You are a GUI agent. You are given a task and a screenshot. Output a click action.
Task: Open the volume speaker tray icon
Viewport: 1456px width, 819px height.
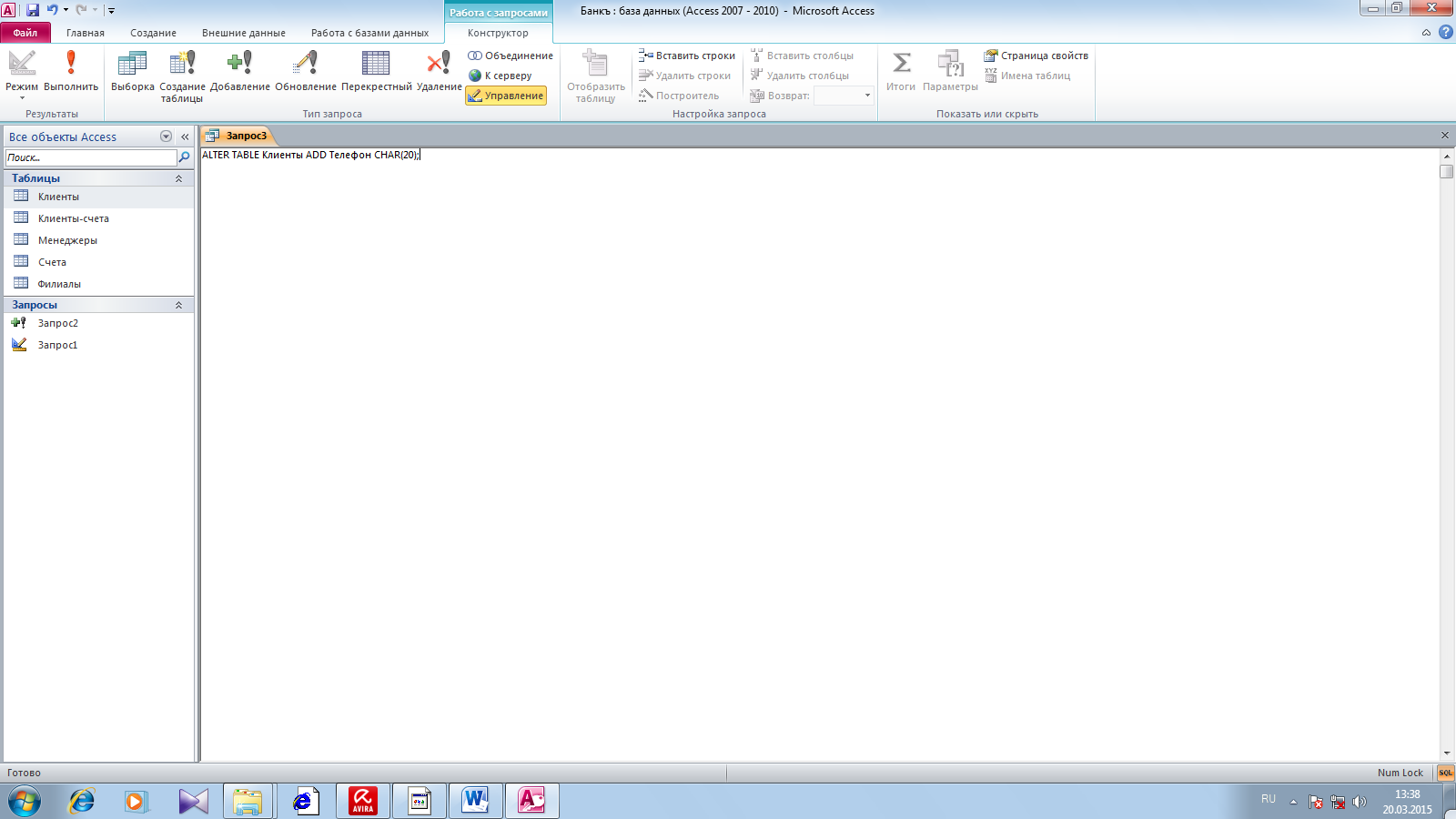[x=1360, y=802]
